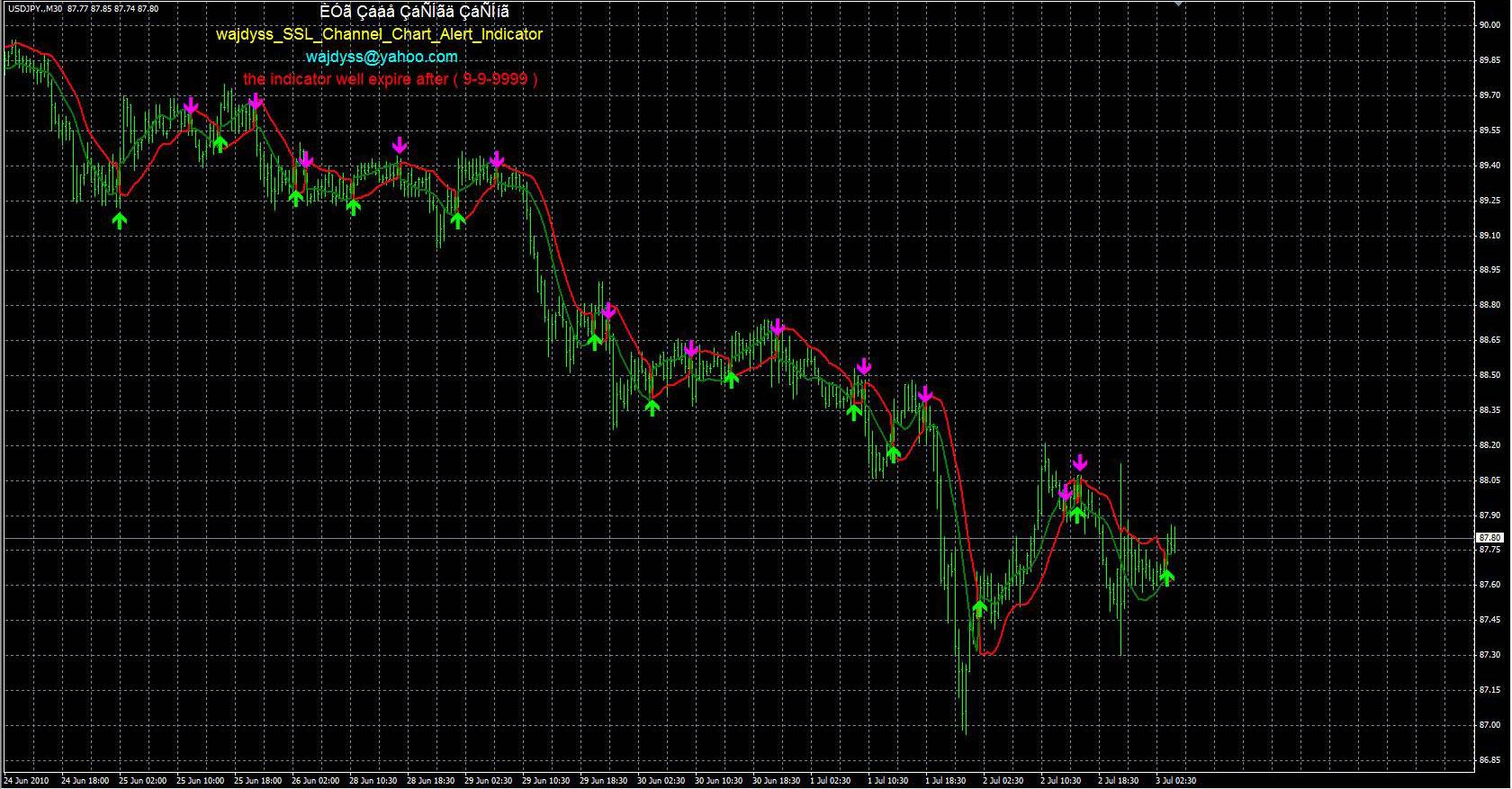Click the 87.60 price scale label
This screenshot has width=1512, height=789.
1489,585
